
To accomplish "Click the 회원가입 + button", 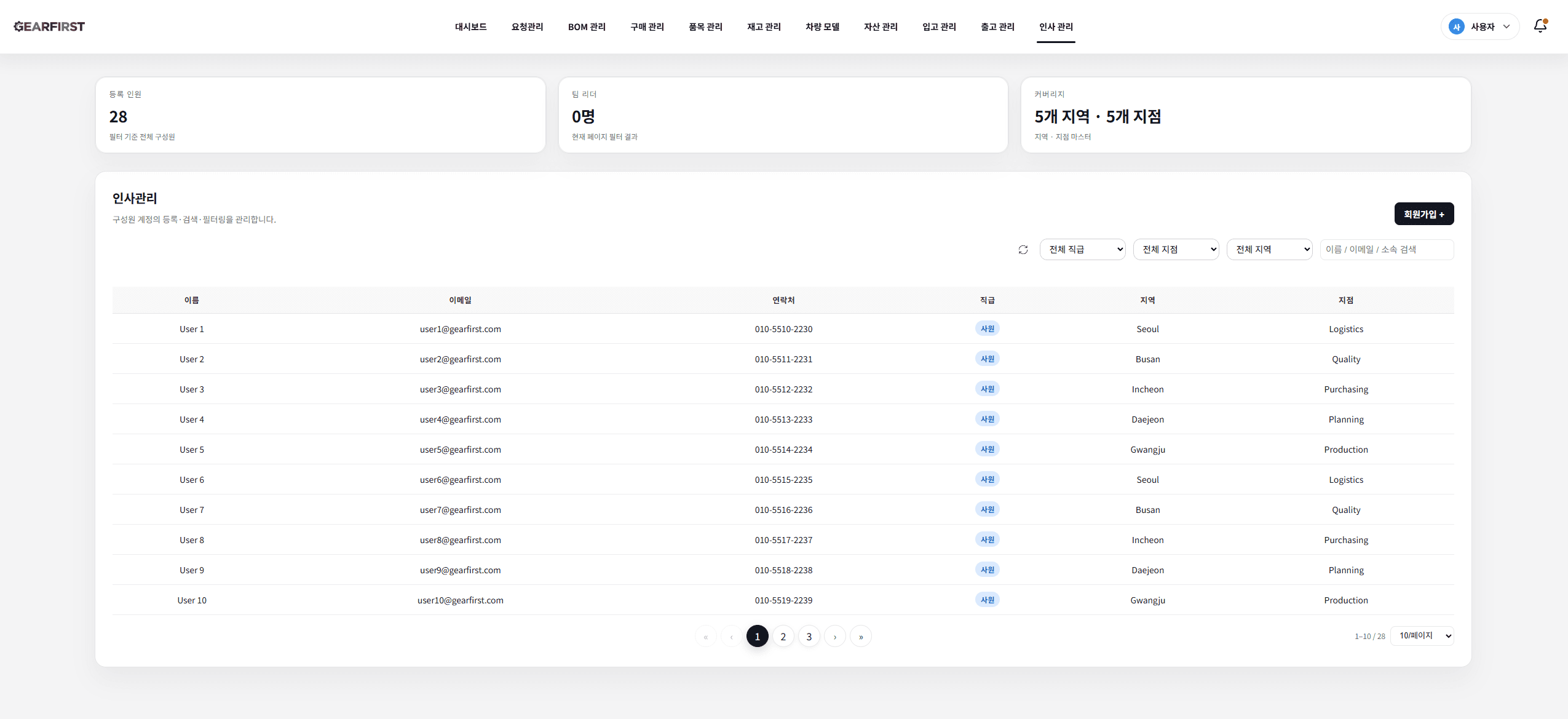I will click(1423, 214).
